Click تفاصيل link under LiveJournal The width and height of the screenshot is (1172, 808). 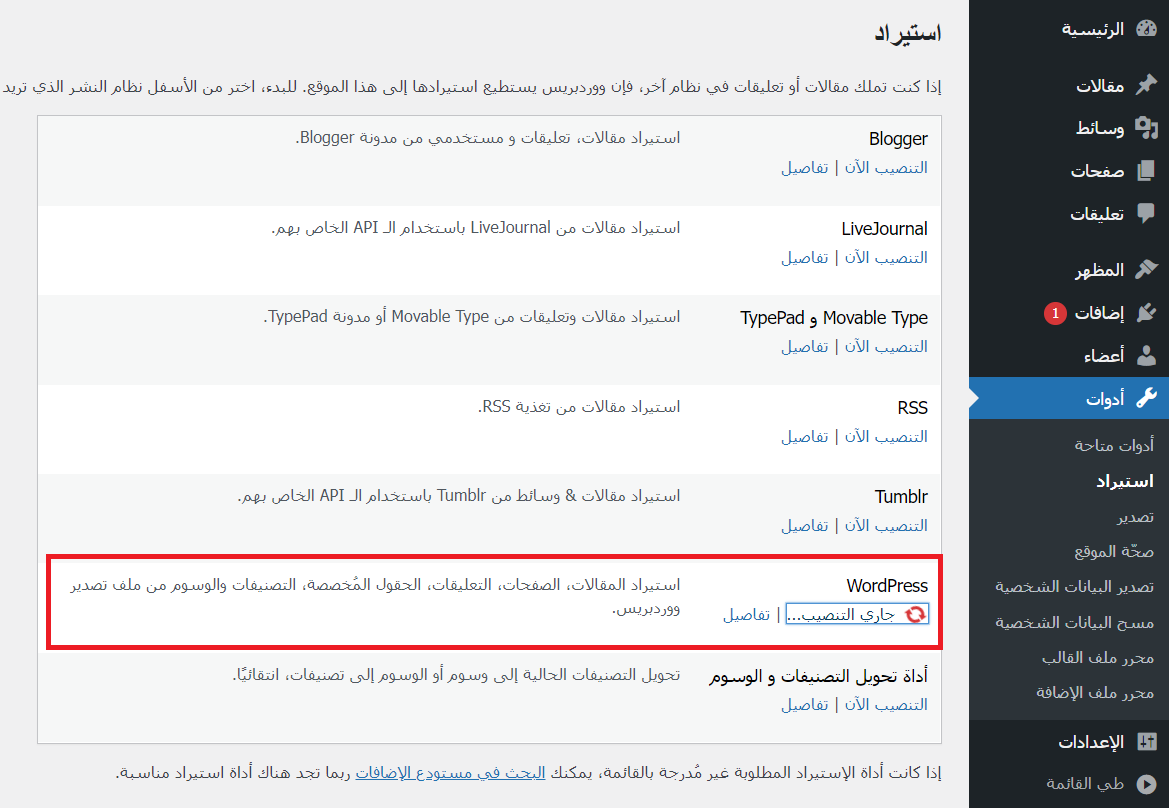point(805,258)
